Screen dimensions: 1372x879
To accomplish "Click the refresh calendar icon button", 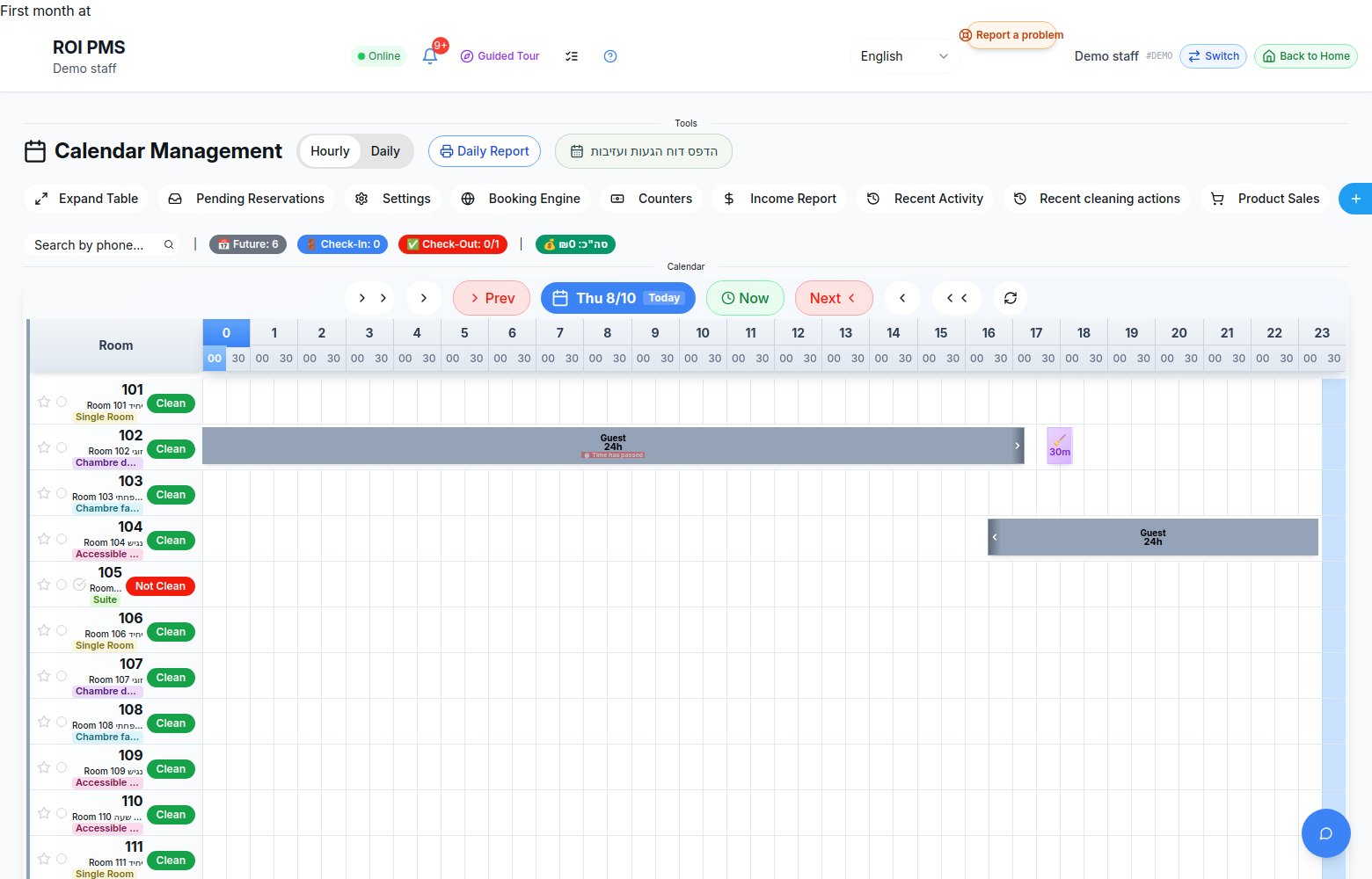I will point(1011,298).
